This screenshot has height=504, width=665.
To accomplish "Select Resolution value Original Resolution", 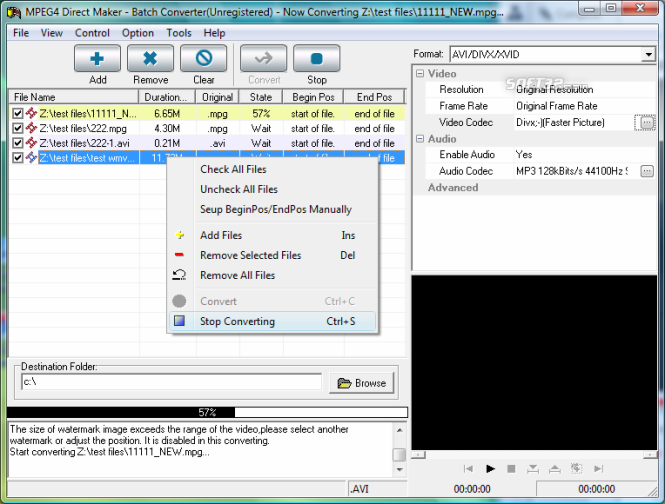I will [584, 90].
